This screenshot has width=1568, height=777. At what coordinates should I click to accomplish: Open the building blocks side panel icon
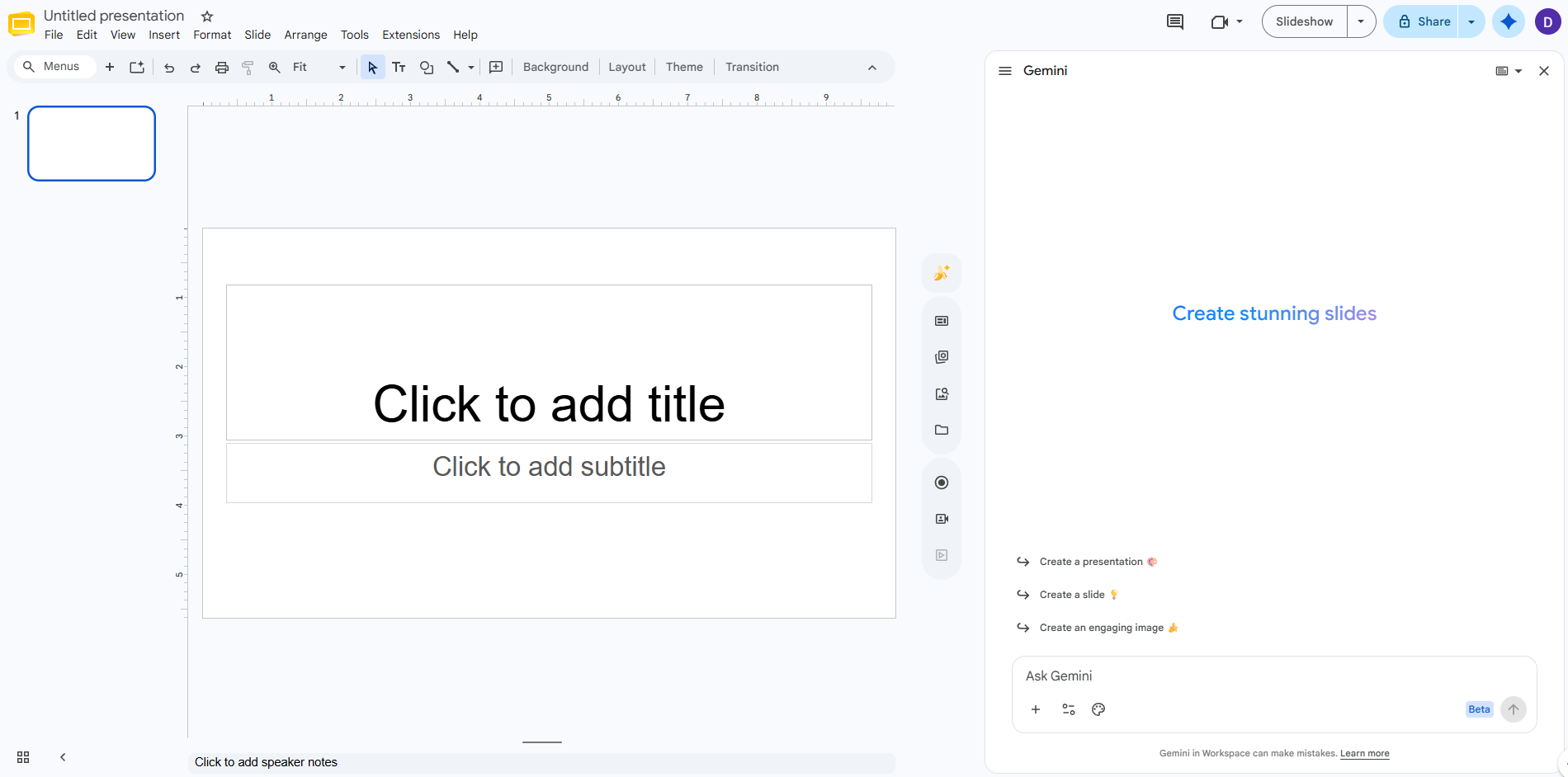[942, 357]
